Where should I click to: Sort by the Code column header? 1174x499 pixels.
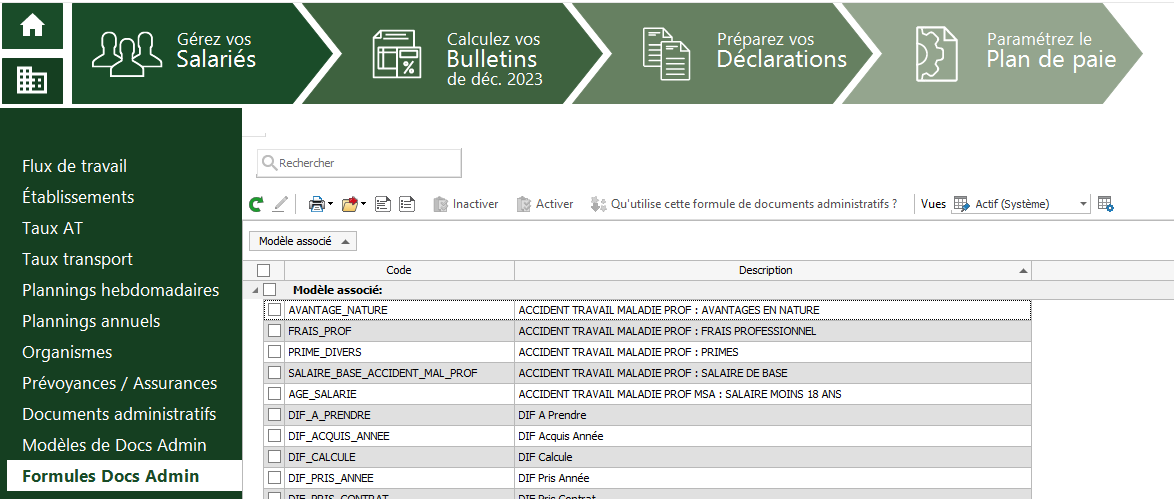click(x=399, y=270)
